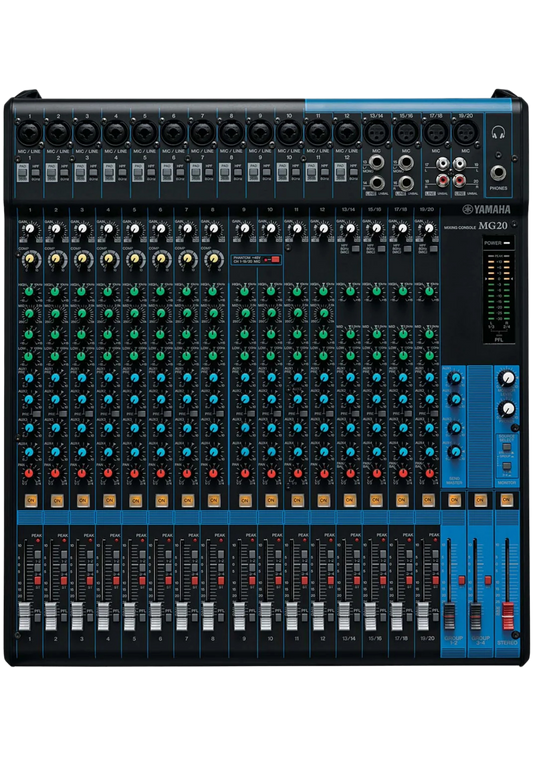533x759 pixels.
Task: Click the channel 1 GAIN knob
Action: [x=30, y=229]
